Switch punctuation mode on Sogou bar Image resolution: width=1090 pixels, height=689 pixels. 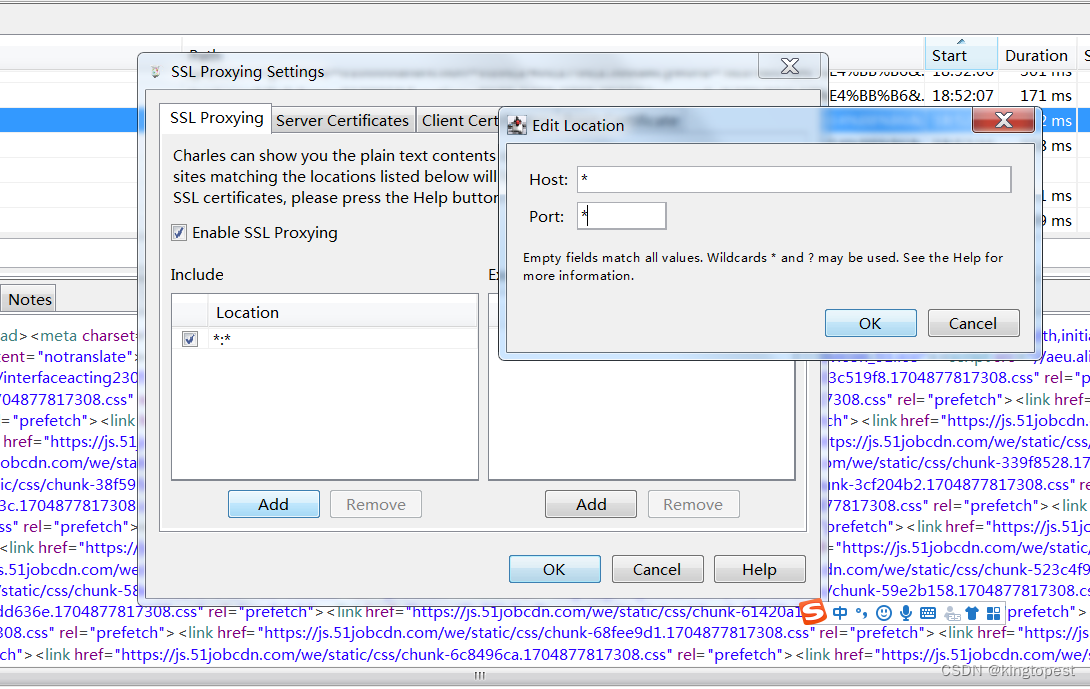point(862,613)
